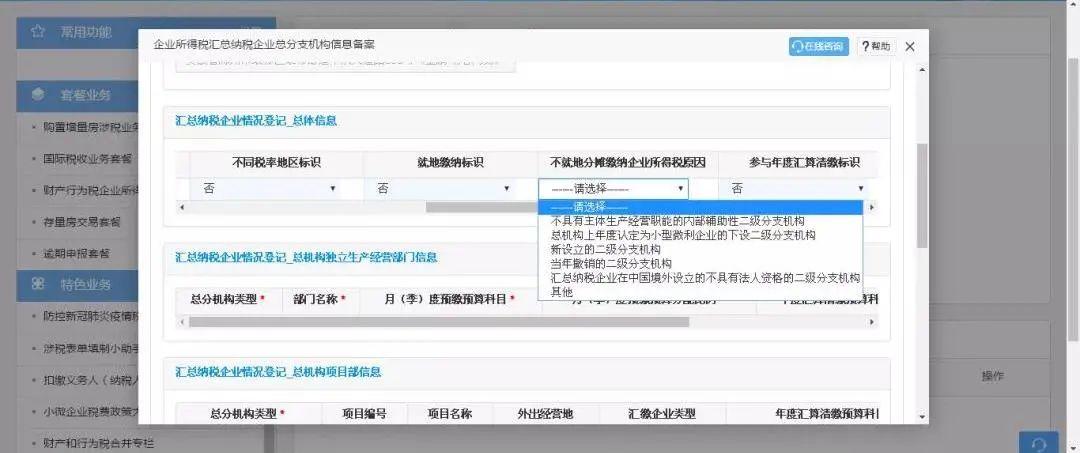Viewport: 1080px width, 453px height.
Task: Click the 在线咨询 online consultation button
Action: (818, 46)
